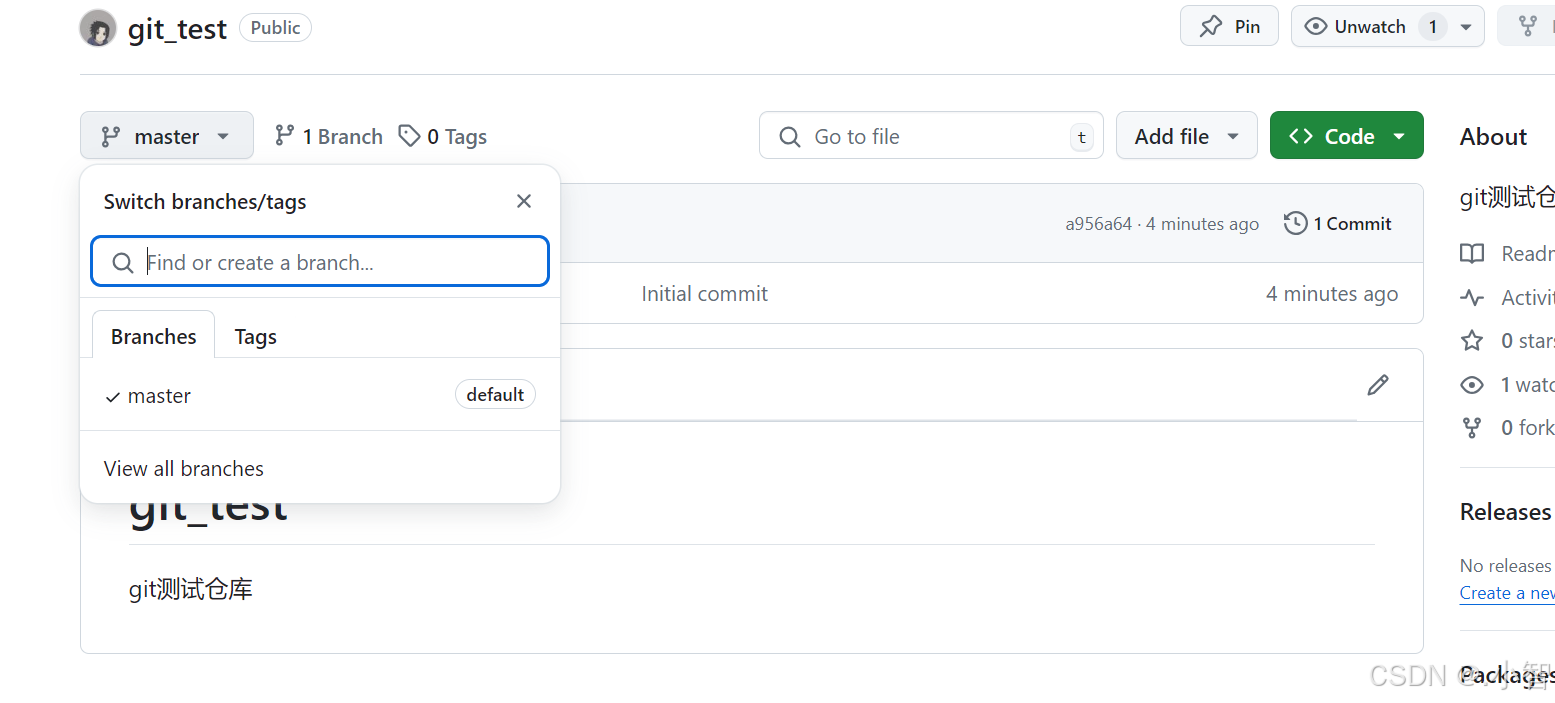Open commit hash a956a64
1555x703 pixels.
pyautogui.click(x=1098, y=224)
